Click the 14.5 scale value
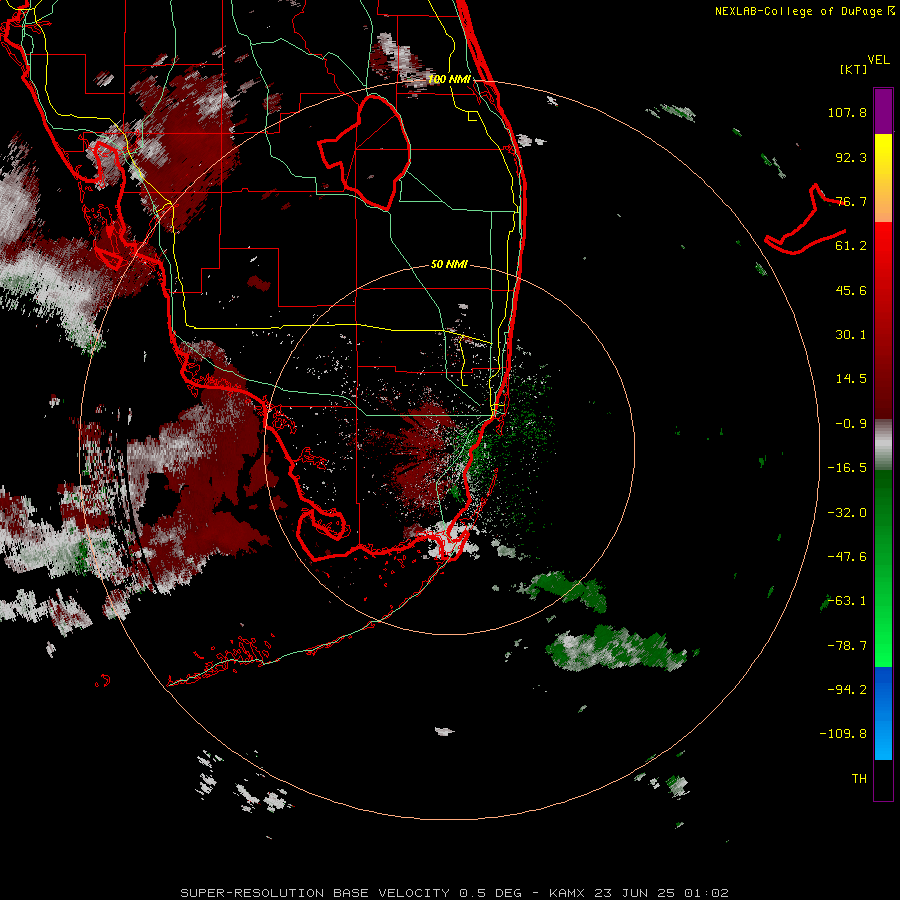The height and width of the screenshot is (900, 900). tap(851, 379)
